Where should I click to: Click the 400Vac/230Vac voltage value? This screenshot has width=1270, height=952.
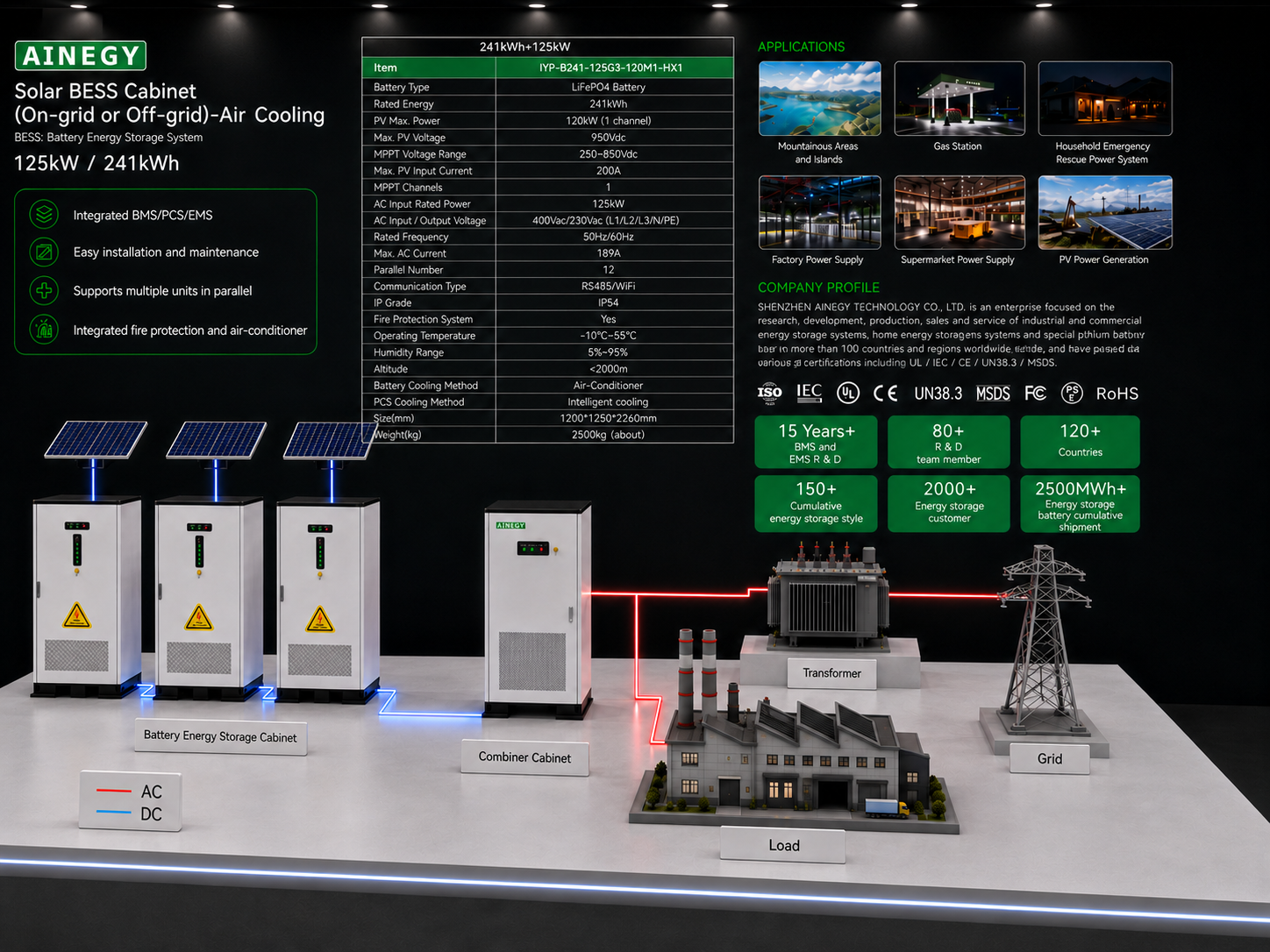coord(606,220)
